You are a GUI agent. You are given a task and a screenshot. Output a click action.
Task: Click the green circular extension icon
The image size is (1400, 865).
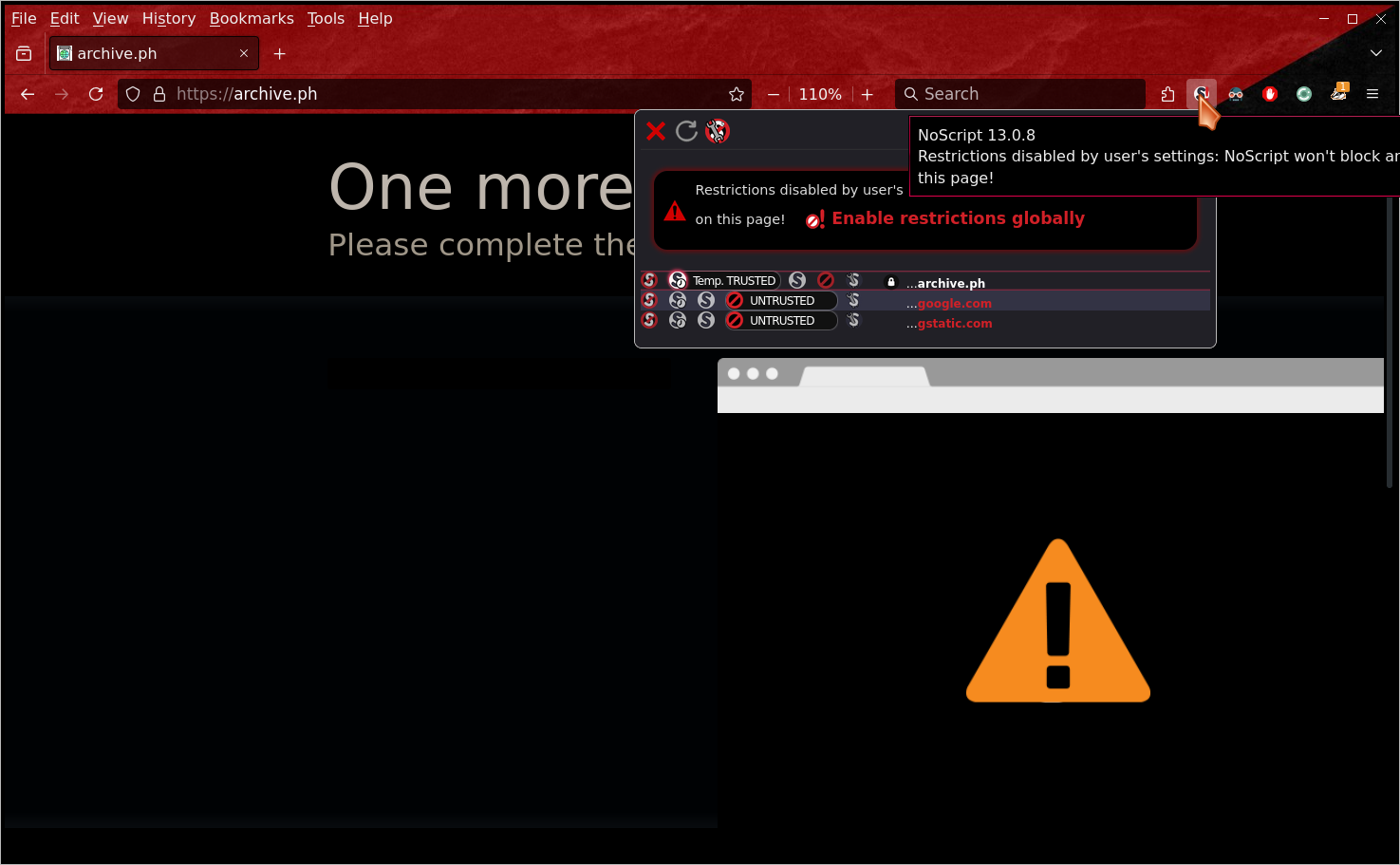click(x=1304, y=94)
